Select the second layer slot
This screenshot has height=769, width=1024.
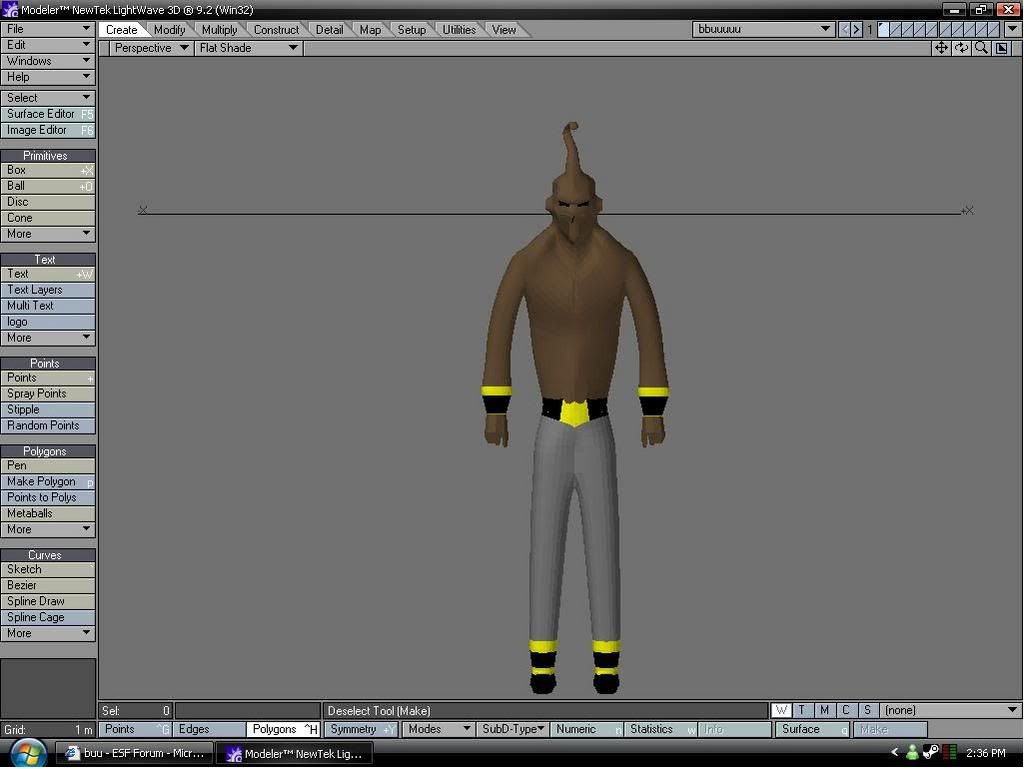pyautogui.click(x=895, y=29)
